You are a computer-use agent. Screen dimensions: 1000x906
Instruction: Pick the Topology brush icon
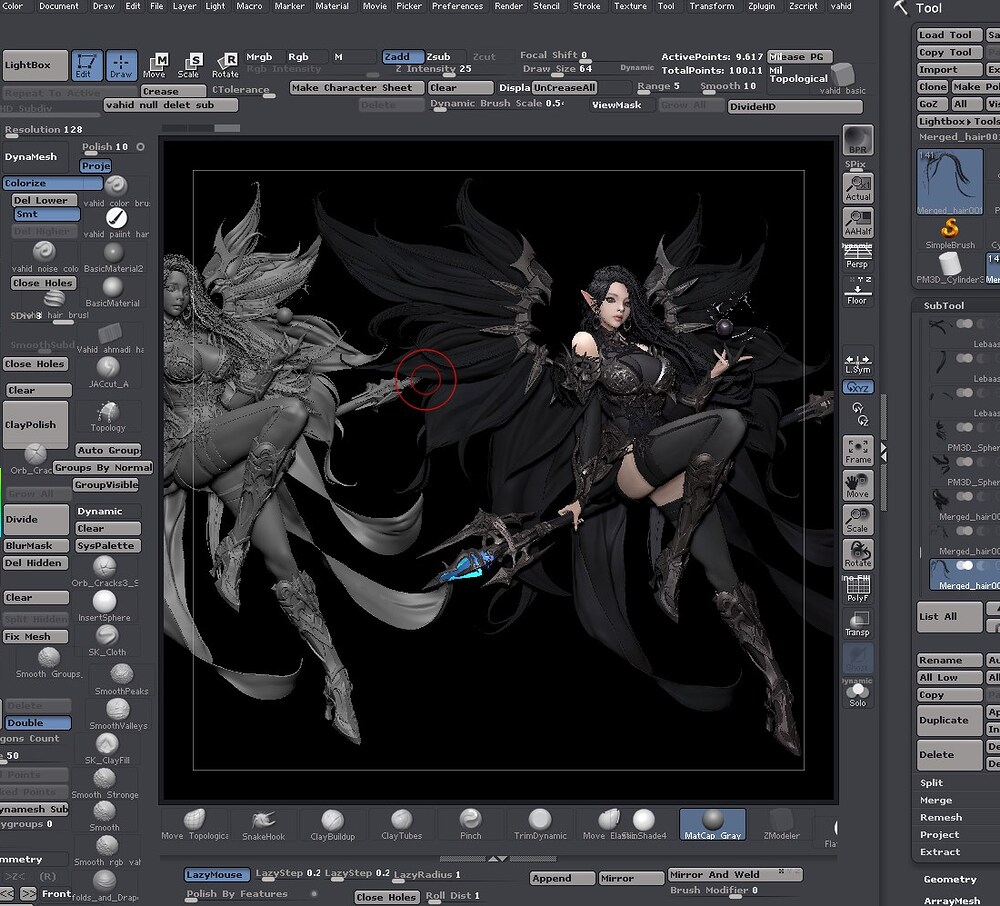(108, 417)
